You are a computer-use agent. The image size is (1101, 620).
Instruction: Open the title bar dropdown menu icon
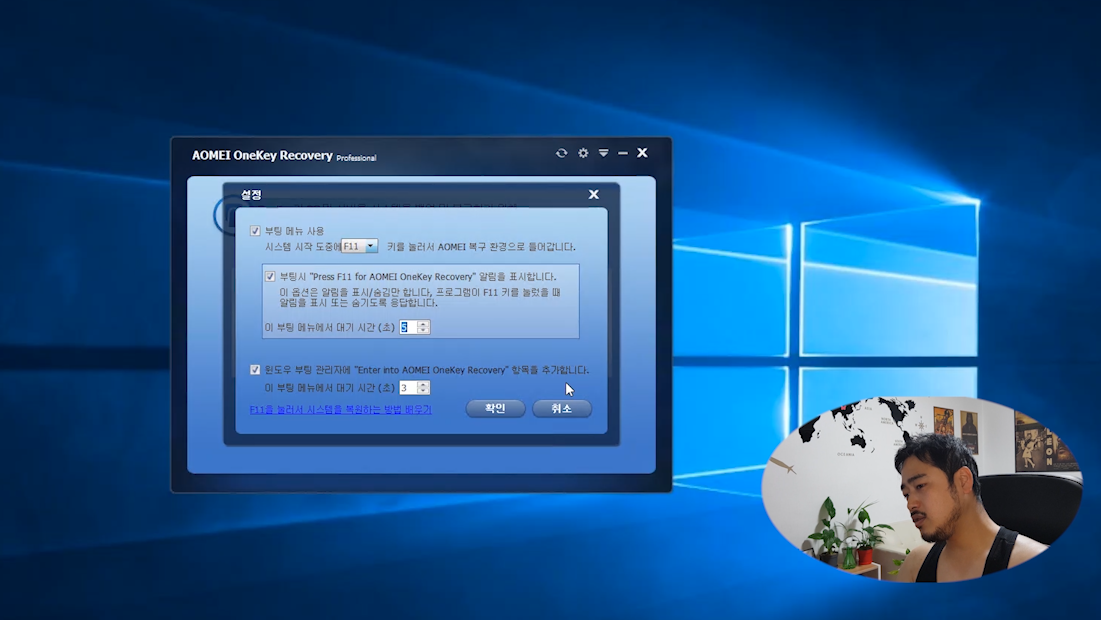603,152
